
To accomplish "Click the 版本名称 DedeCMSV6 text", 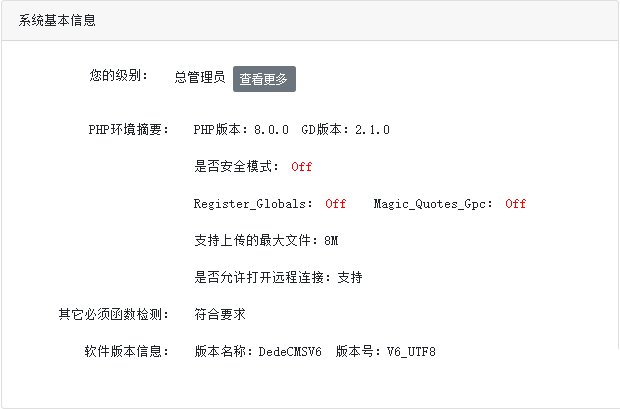I will pos(257,352).
